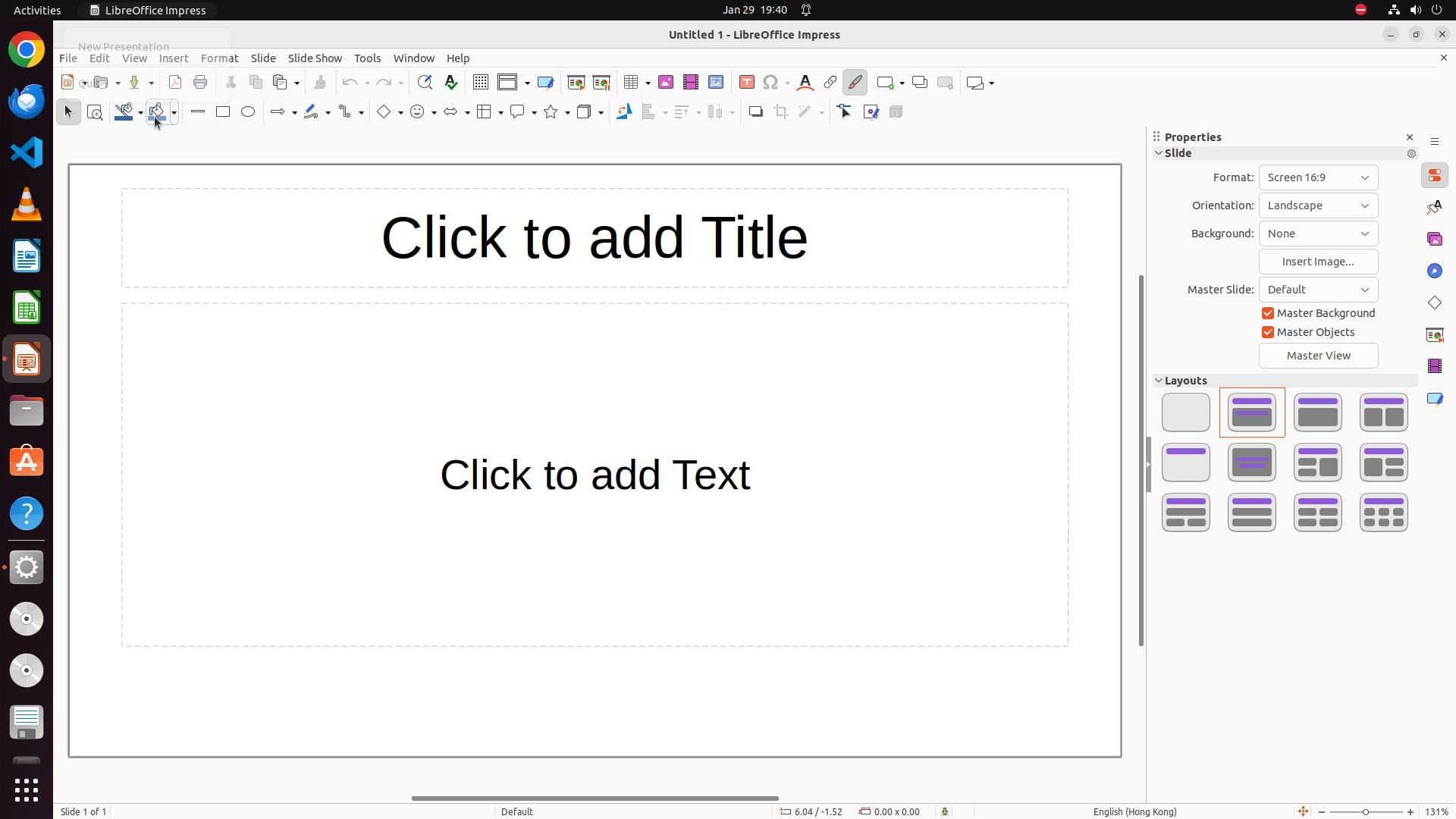Open the Tools menu
The image size is (1456, 819).
click(x=367, y=58)
